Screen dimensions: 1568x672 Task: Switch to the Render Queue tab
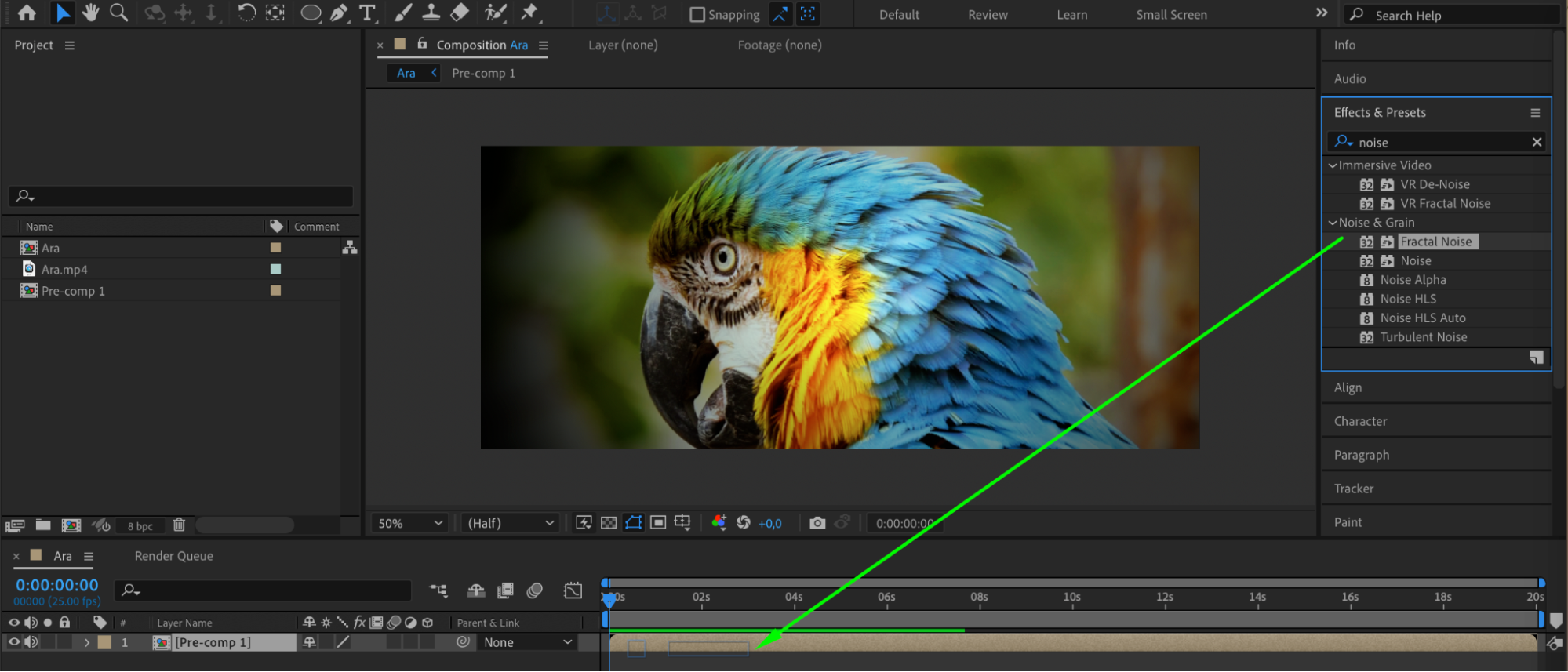tap(173, 556)
